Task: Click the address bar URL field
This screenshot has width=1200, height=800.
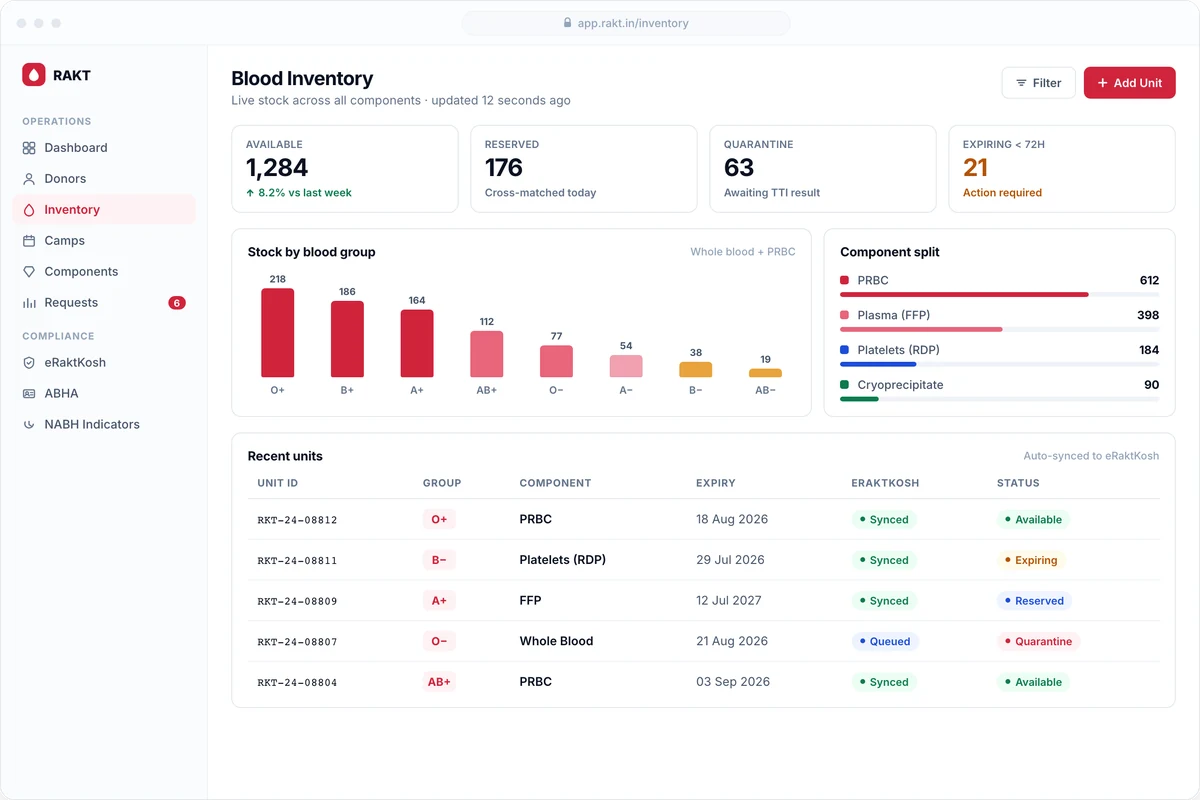Action: 626,23
